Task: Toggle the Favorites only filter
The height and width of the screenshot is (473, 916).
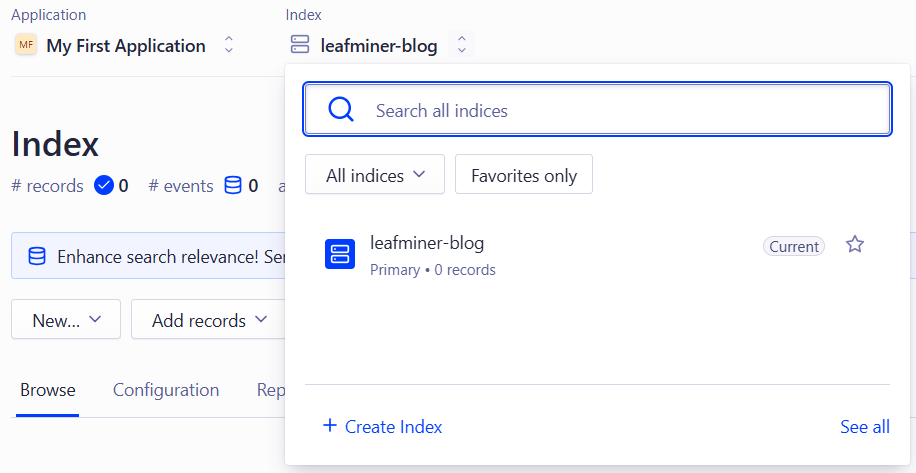Action: [524, 175]
